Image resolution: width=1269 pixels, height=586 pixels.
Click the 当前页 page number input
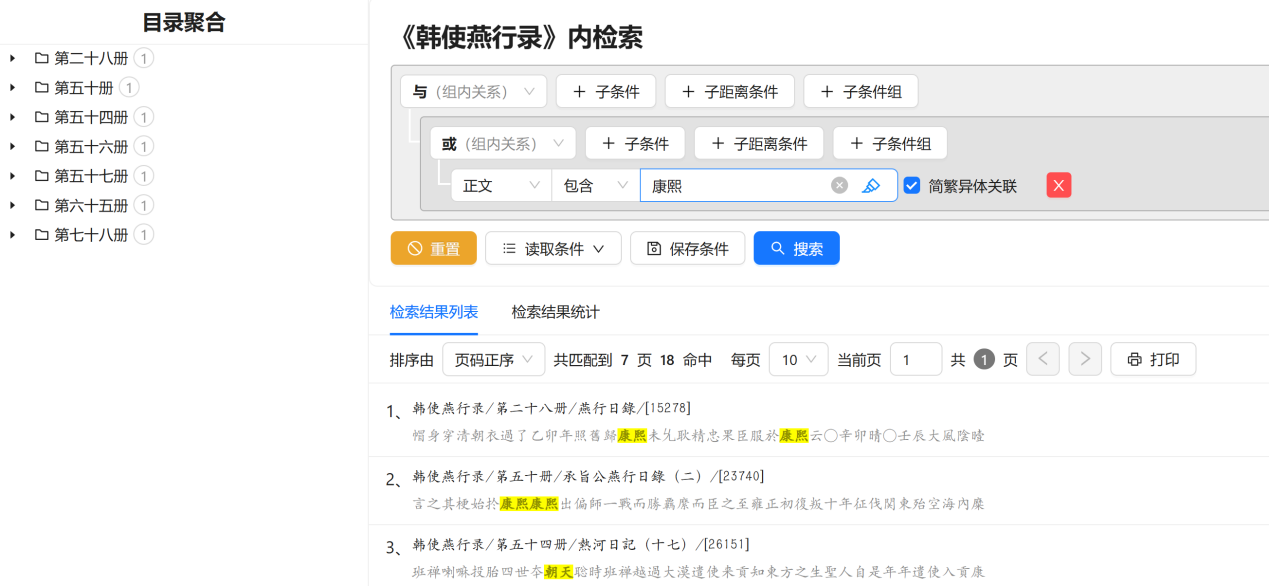(x=915, y=359)
